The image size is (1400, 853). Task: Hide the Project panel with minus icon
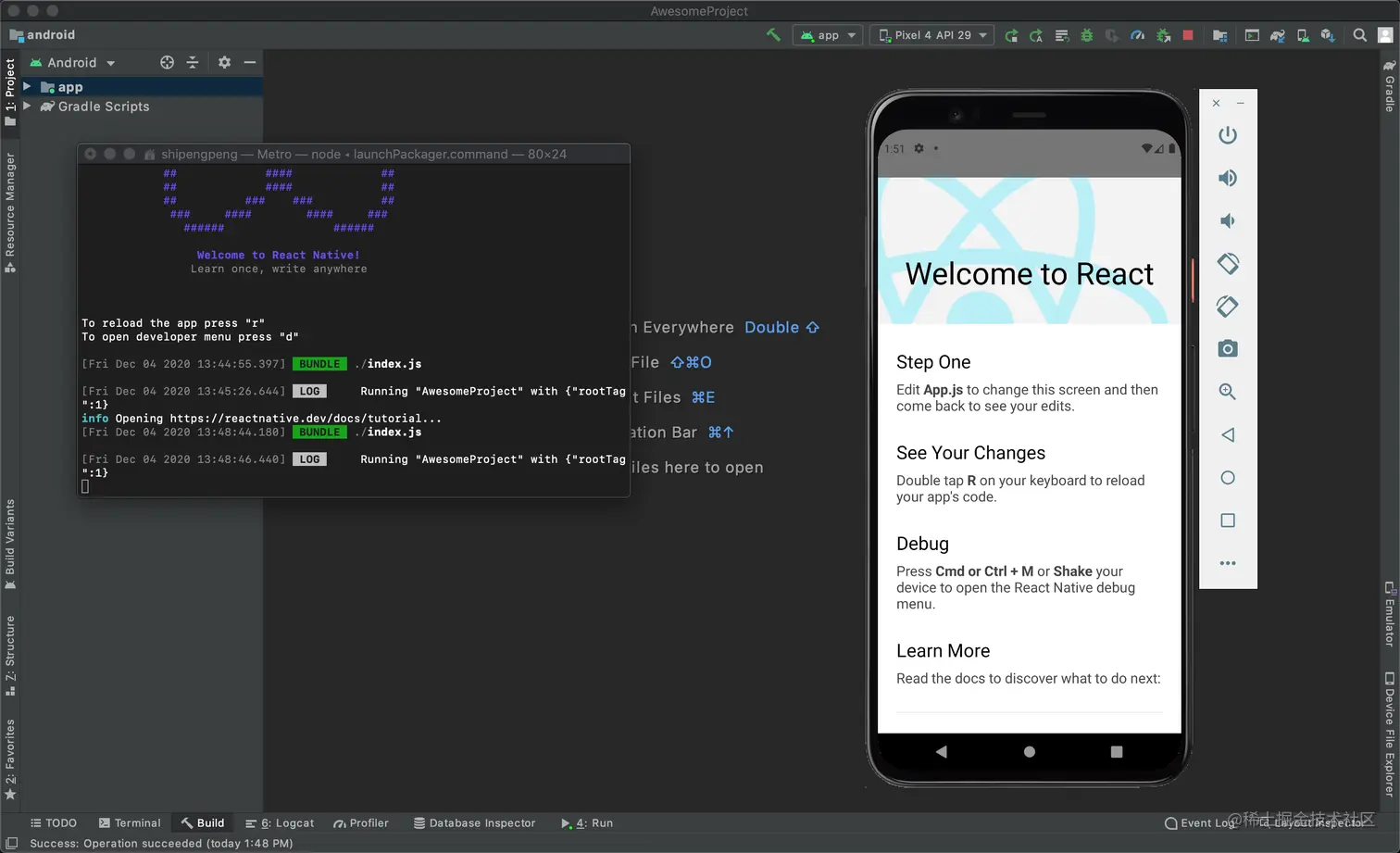249,62
